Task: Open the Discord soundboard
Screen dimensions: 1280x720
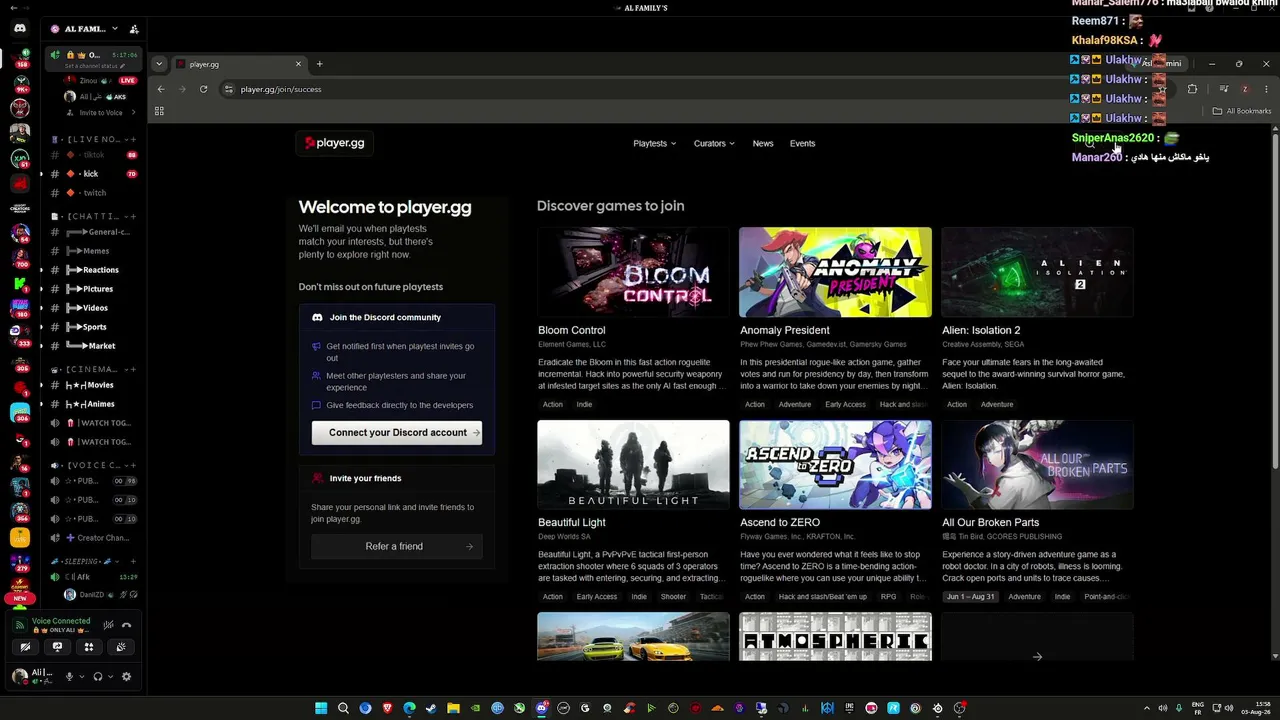Action: click(121, 647)
